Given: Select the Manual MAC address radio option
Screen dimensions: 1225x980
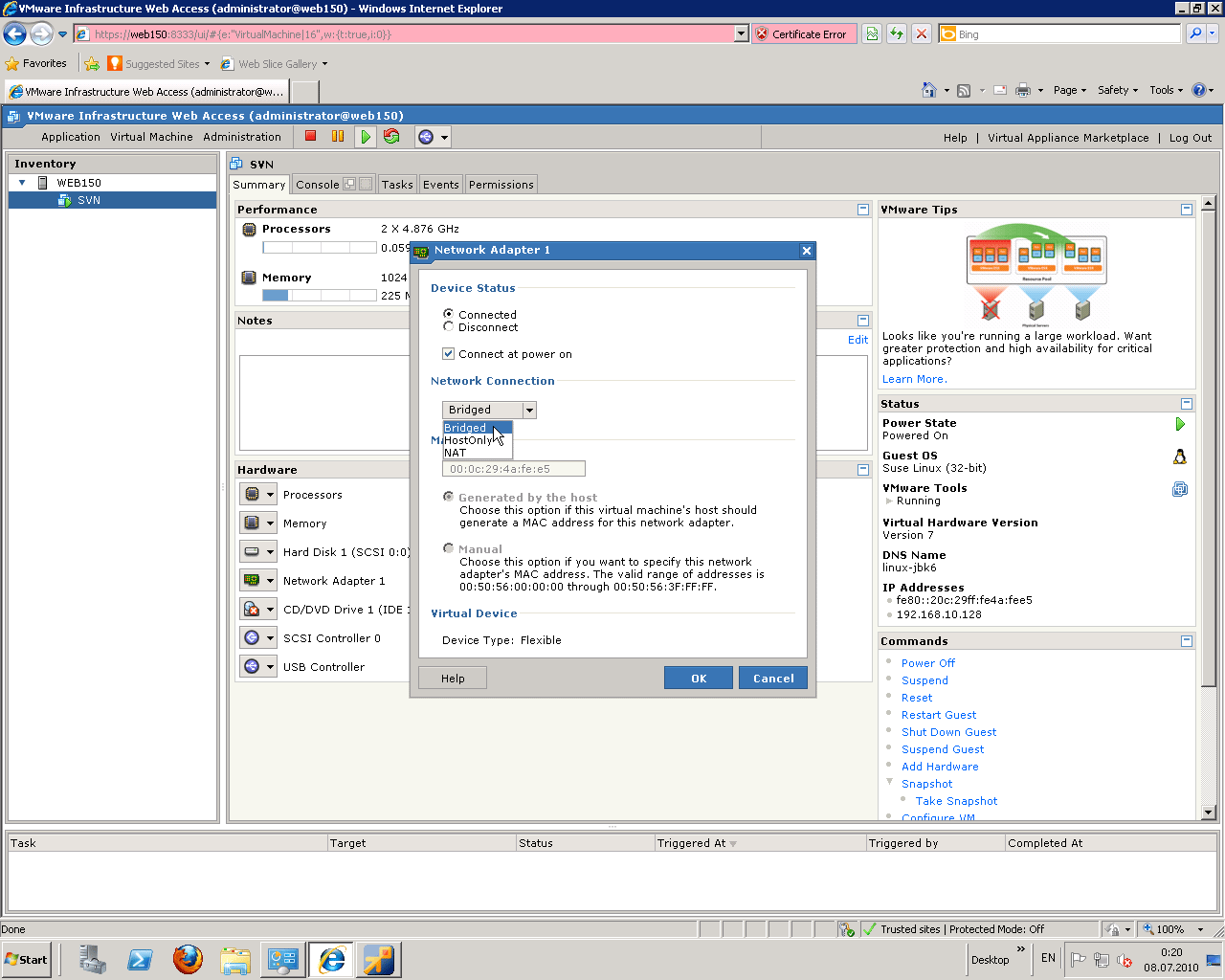Looking at the screenshot, I should (x=448, y=548).
